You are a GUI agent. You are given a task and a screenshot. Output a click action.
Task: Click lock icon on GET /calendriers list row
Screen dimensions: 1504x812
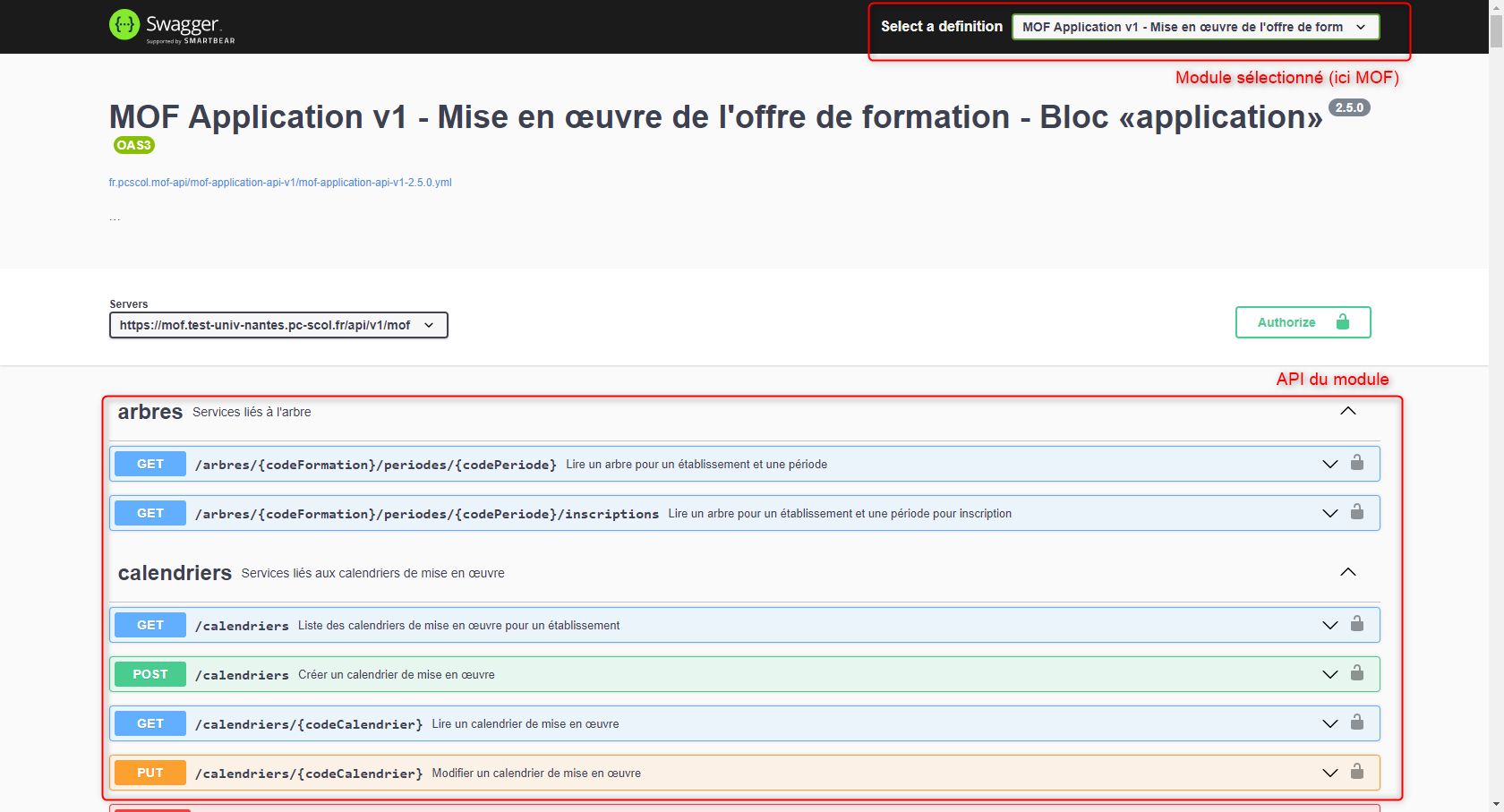[1357, 624]
